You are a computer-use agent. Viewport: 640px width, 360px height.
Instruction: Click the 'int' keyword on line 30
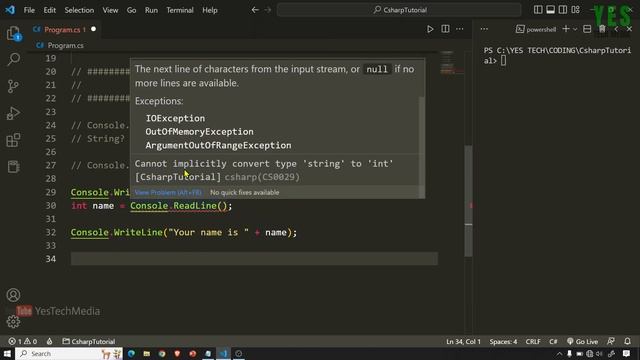[x=79, y=206]
